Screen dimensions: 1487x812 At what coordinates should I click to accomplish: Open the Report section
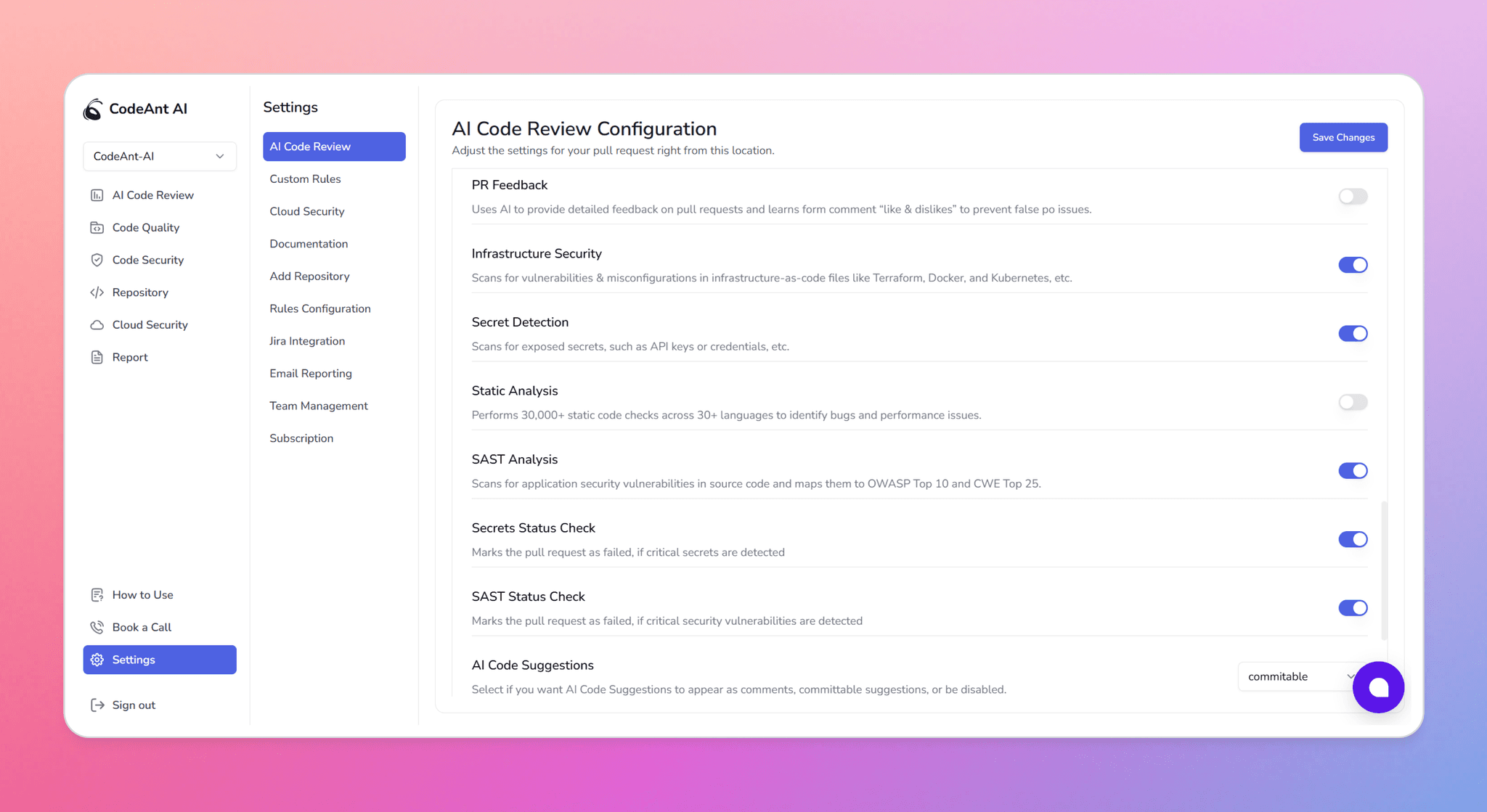(129, 356)
